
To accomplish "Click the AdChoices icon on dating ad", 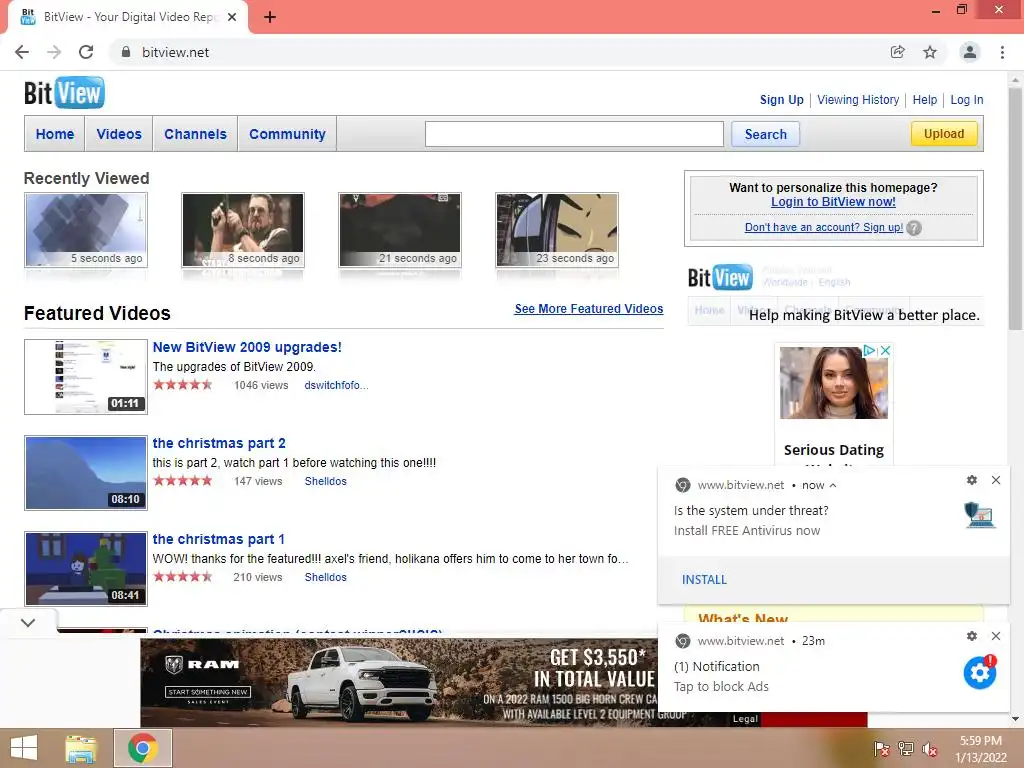I will pos(869,351).
